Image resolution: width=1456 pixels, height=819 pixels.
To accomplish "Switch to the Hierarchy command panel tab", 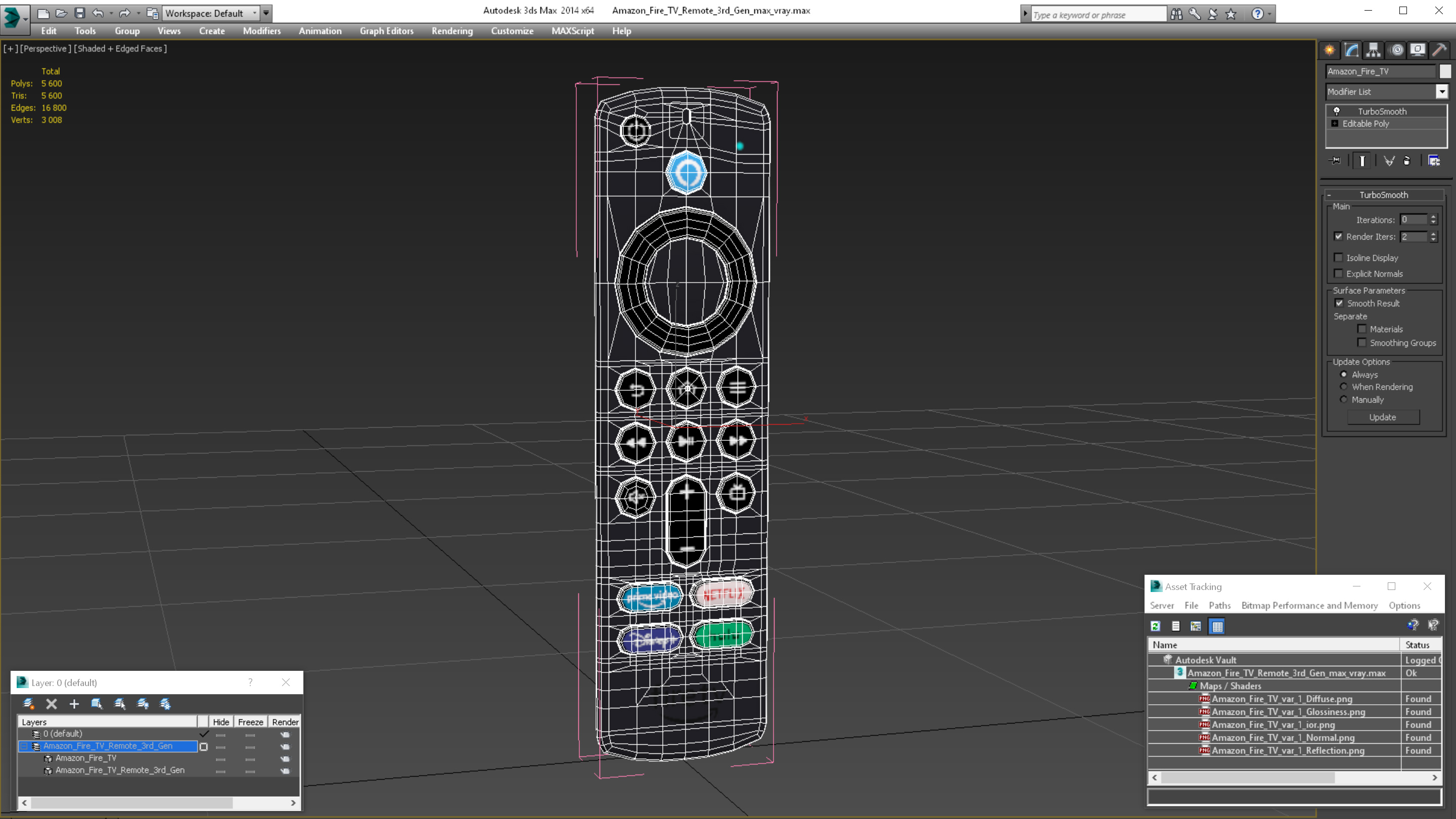I will (x=1373, y=50).
